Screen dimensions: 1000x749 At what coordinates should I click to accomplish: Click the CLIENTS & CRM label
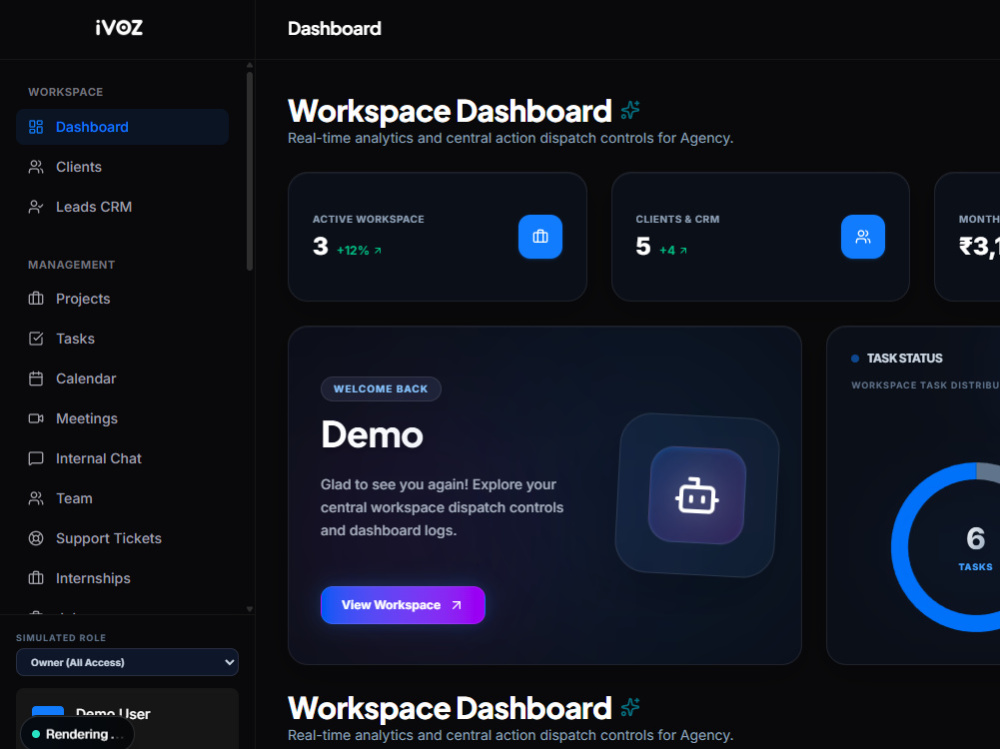pyautogui.click(x=677, y=219)
